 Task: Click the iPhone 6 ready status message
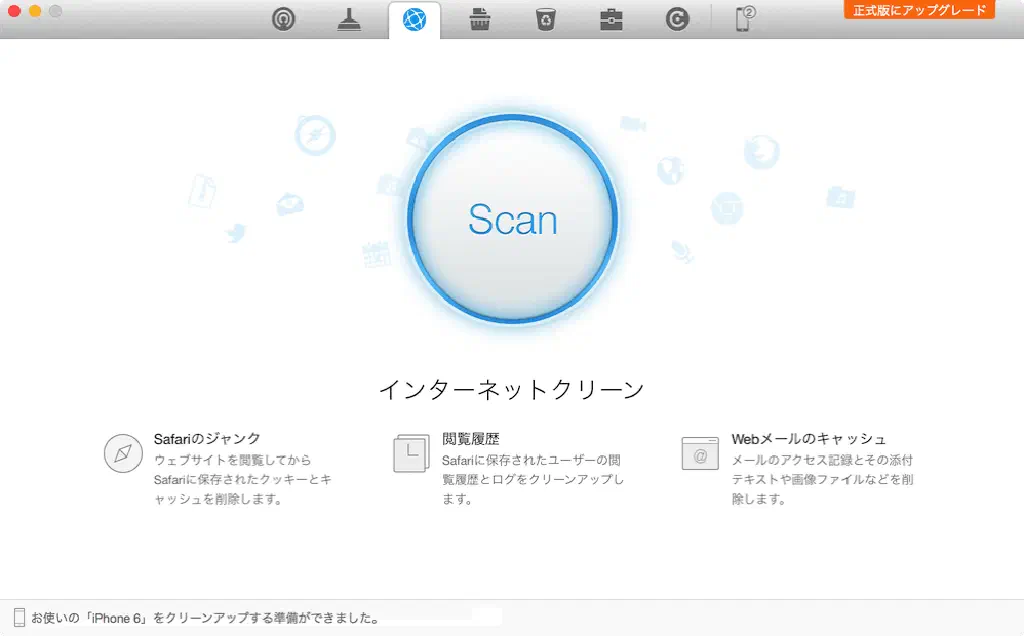(x=205, y=618)
